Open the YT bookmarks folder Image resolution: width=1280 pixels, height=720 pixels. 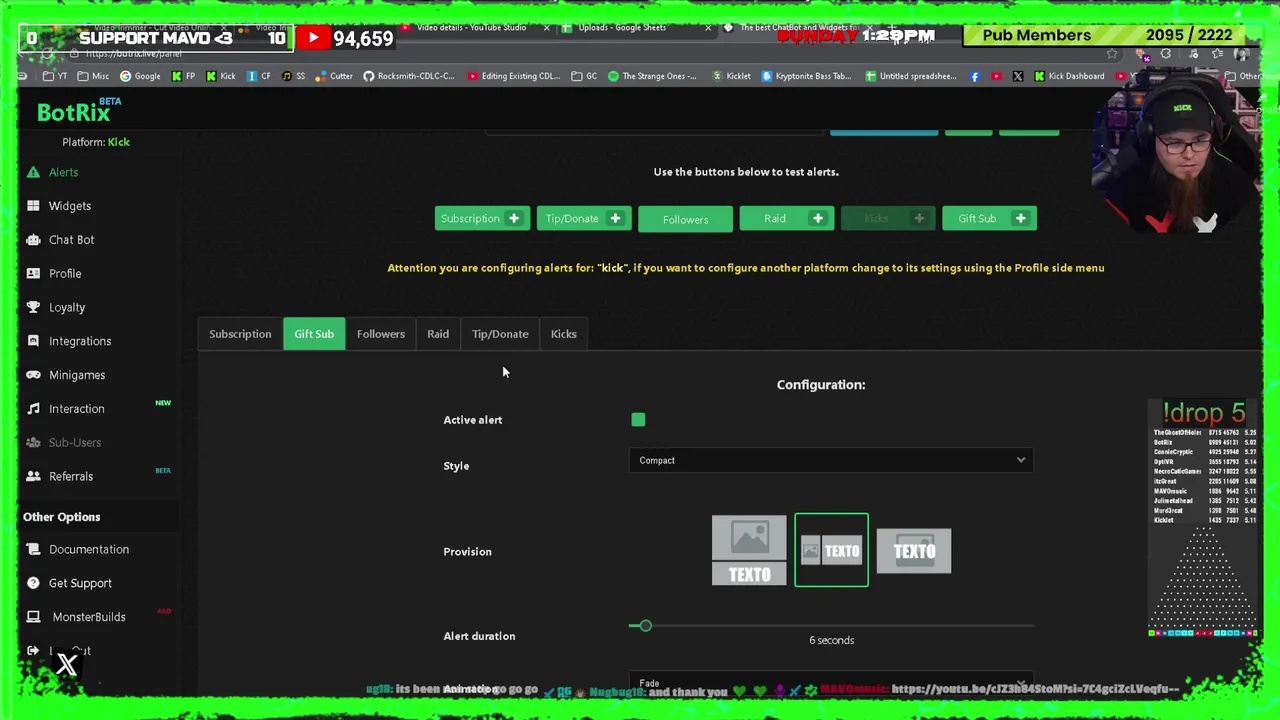coord(55,76)
